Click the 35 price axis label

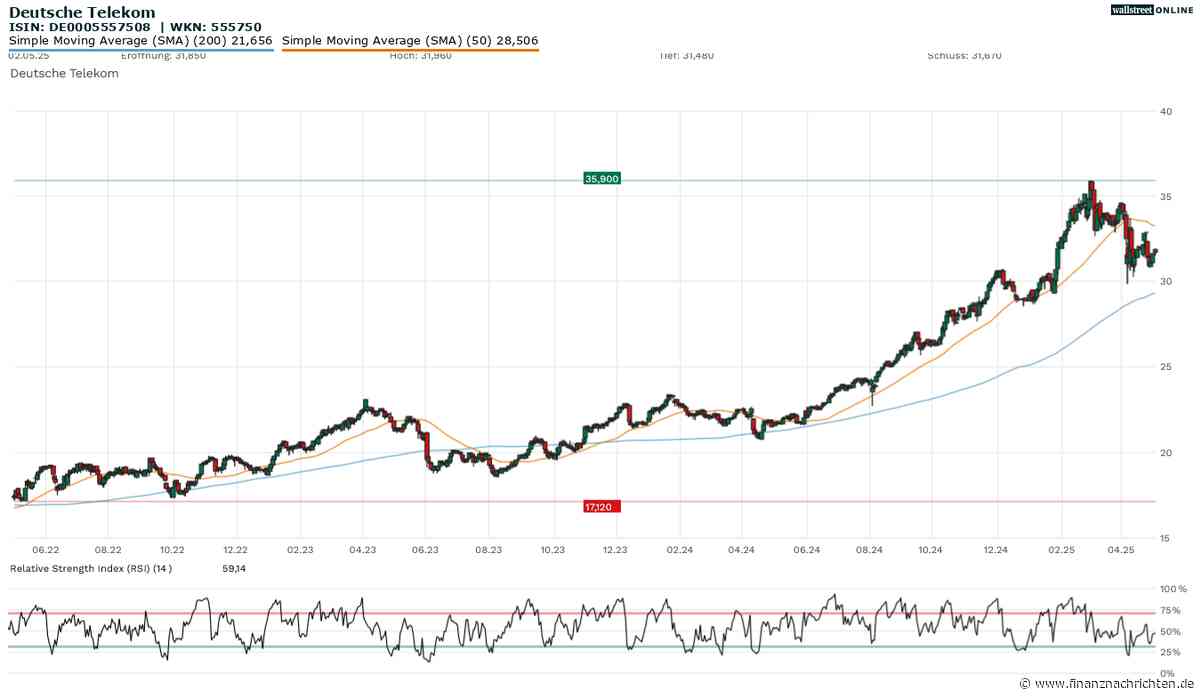point(1166,196)
